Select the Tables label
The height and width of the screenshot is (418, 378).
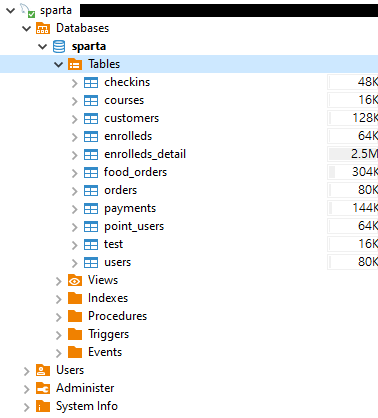click(104, 64)
